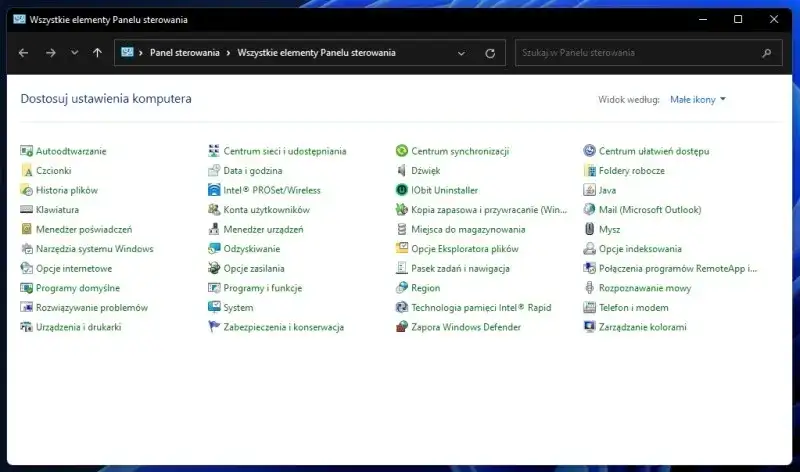The height and width of the screenshot is (472, 800).
Task: Open the Opcje indeksowania link
Action: pyautogui.click(x=640, y=249)
